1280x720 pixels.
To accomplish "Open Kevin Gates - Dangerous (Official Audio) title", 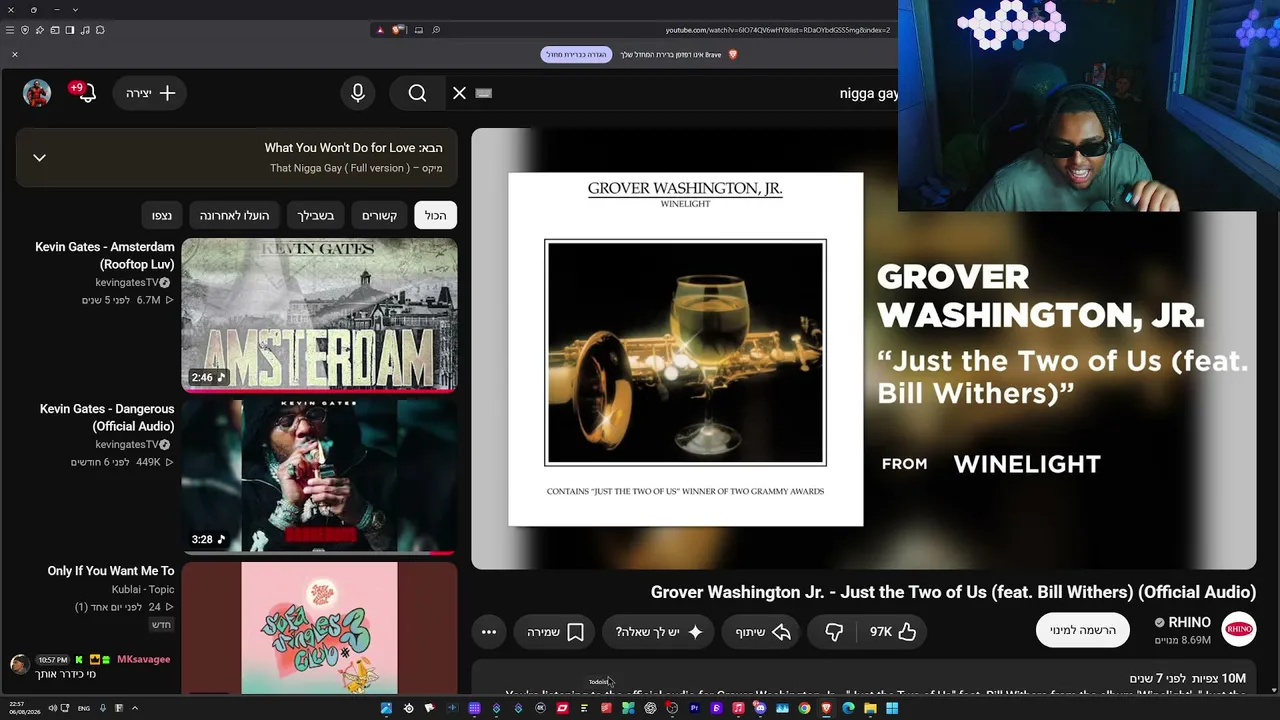I will click(107, 417).
